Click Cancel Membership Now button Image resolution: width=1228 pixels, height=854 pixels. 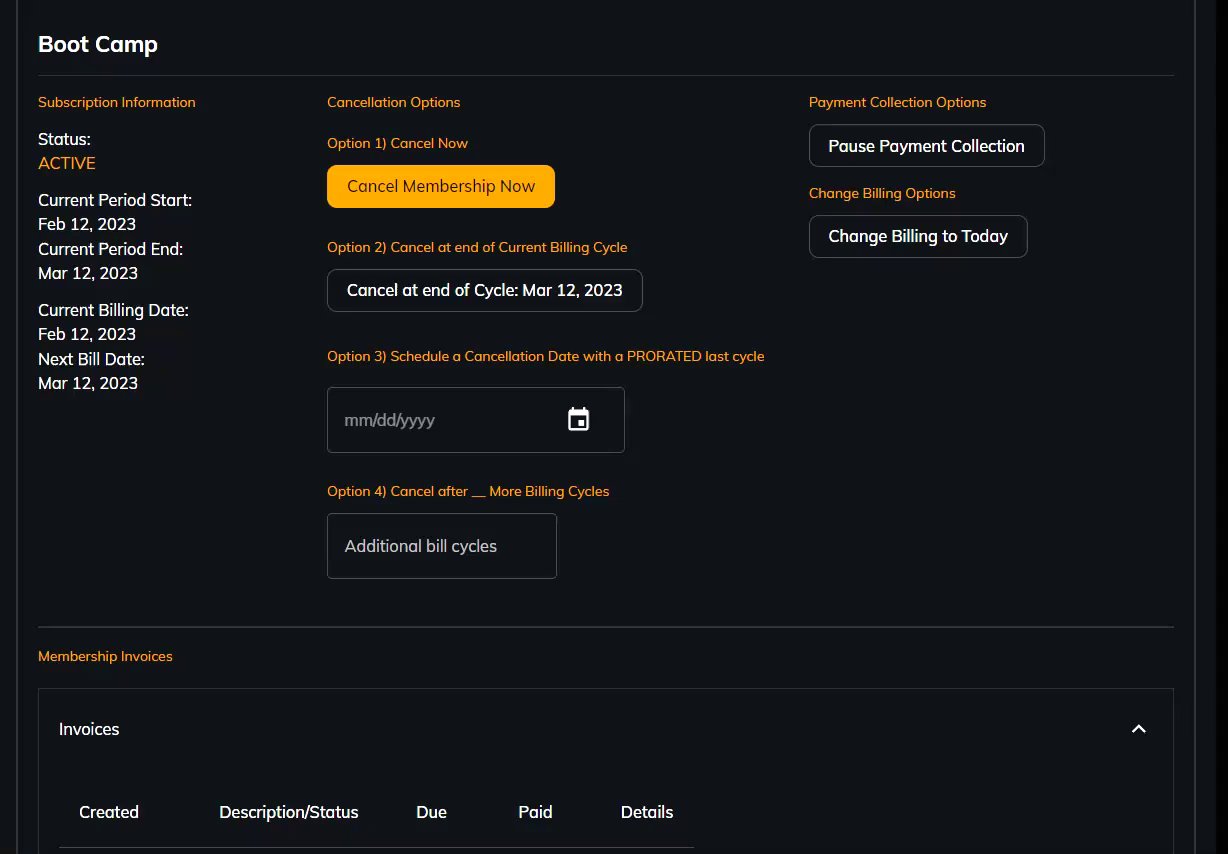pyautogui.click(x=441, y=187)
